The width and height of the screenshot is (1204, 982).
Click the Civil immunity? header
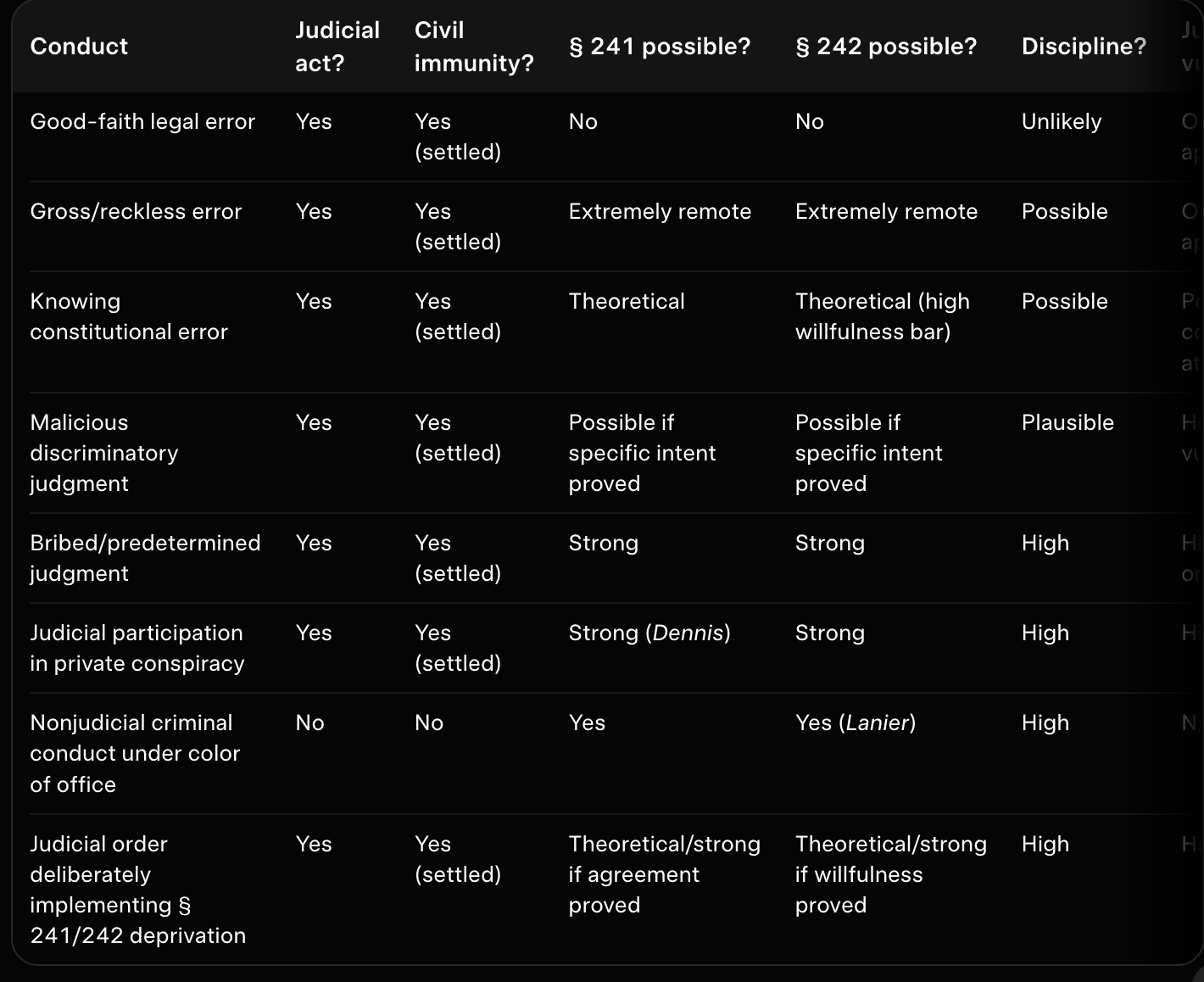(x=474, y=47)
